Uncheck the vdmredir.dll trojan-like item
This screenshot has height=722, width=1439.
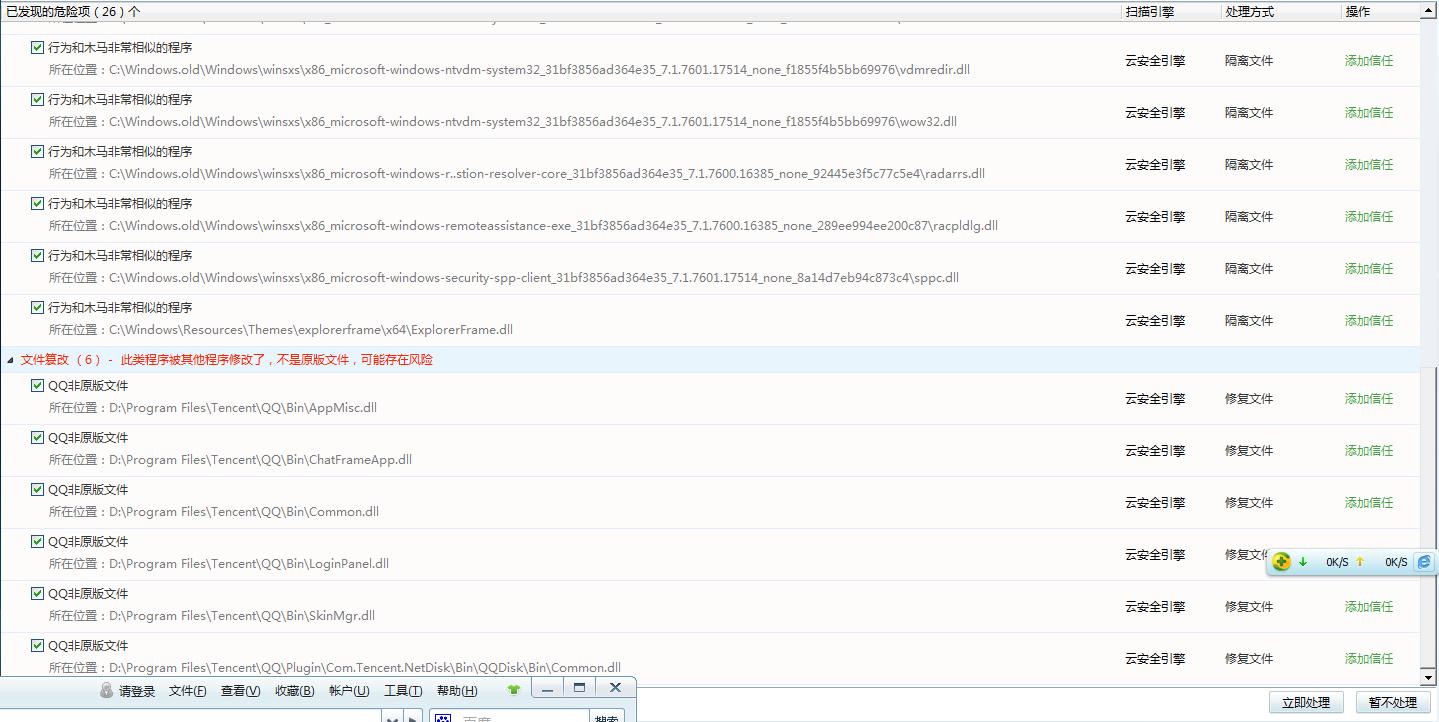click(38, 47)
